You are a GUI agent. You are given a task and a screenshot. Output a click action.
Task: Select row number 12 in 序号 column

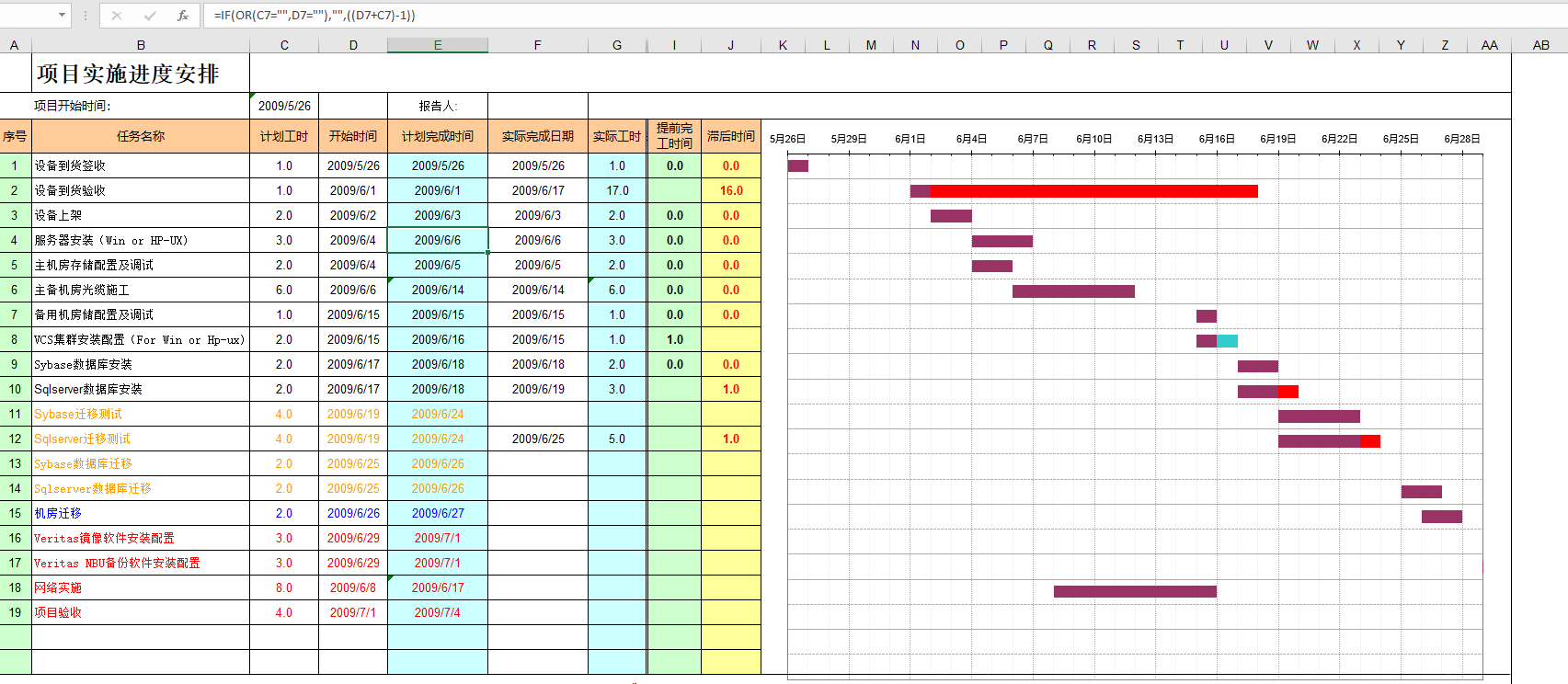point(15,439)
